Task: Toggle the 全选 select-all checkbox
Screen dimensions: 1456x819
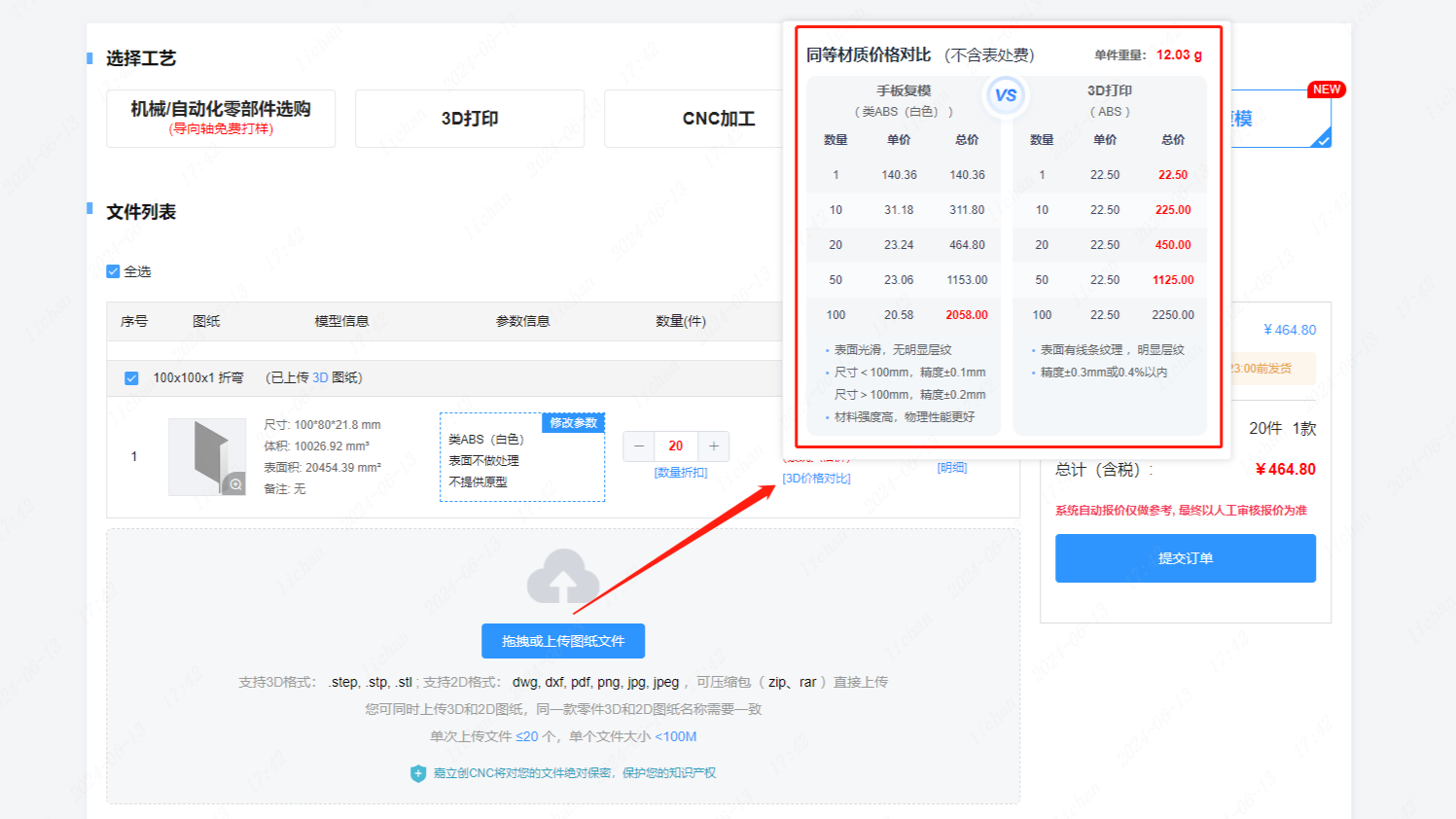Action: pos(113,271)
